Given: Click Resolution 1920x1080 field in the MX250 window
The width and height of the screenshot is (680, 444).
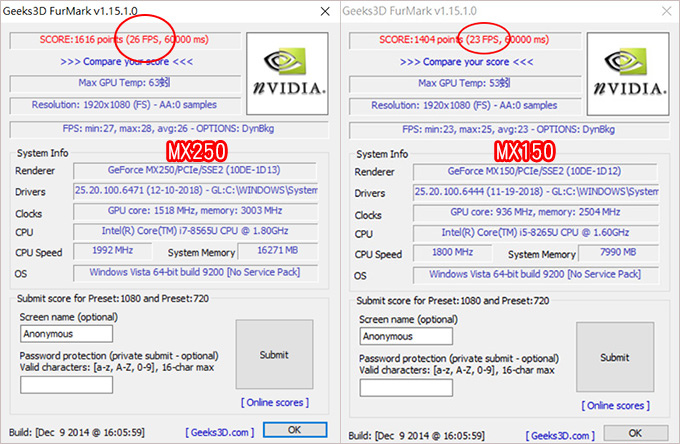Looking at the screenshot, I should click(125, 105).
